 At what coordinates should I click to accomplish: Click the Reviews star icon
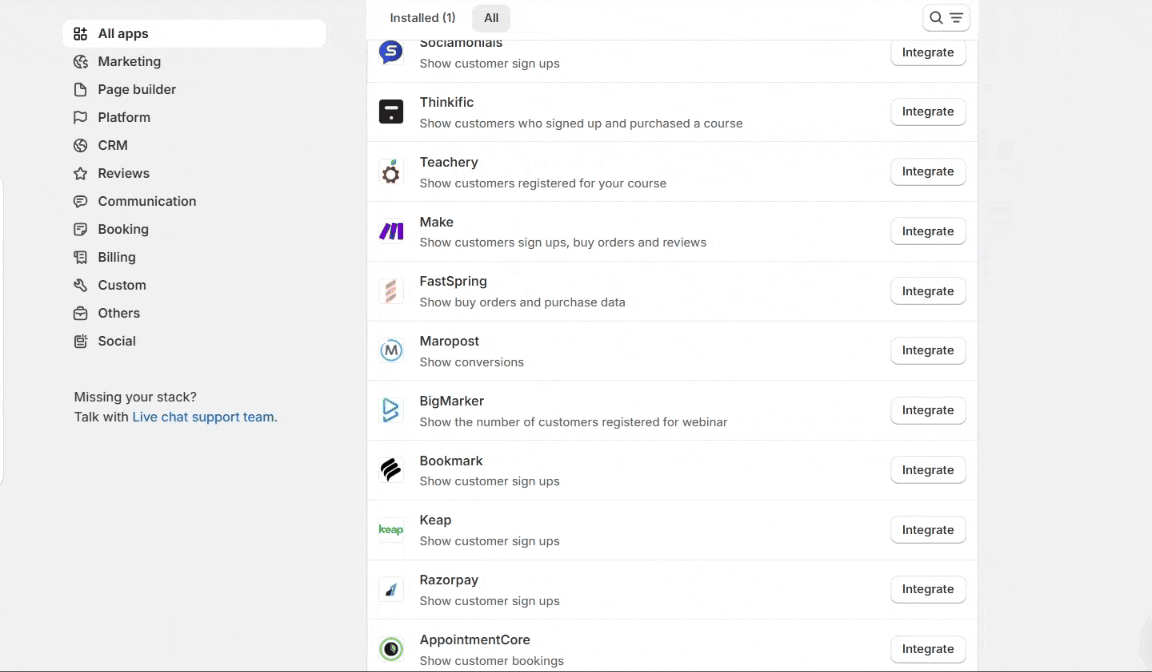point(80,173)
